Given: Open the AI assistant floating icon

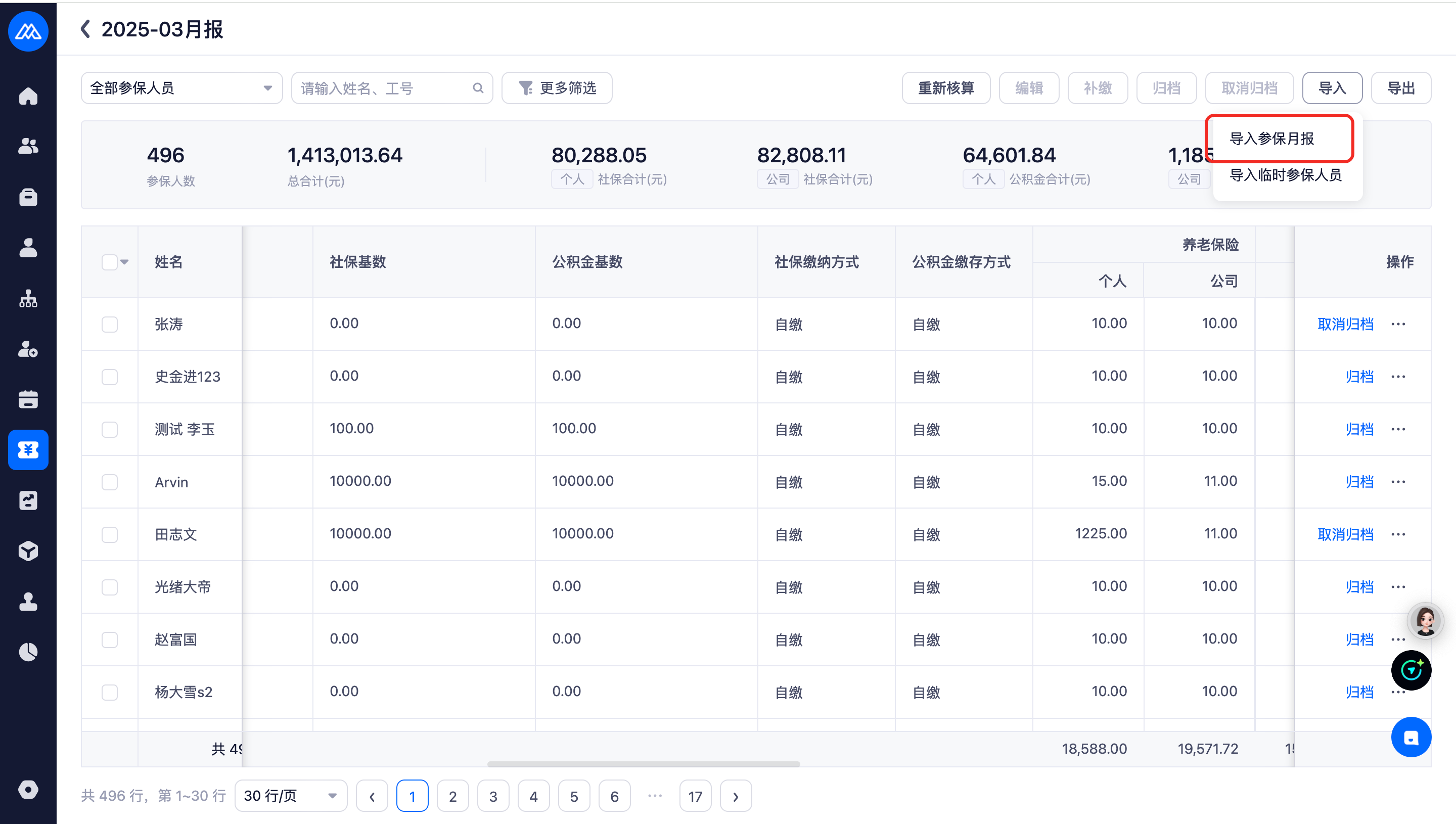Looking at the screenshot, I should pyautogui.click(x=1410, y=671).
